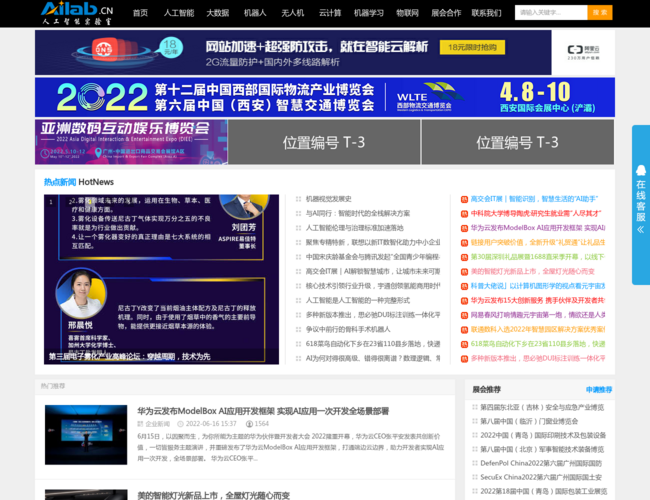Click red icon beside 美的智能灯光新品上市
This screenshot has height=500, width=650.
[464, 272]
